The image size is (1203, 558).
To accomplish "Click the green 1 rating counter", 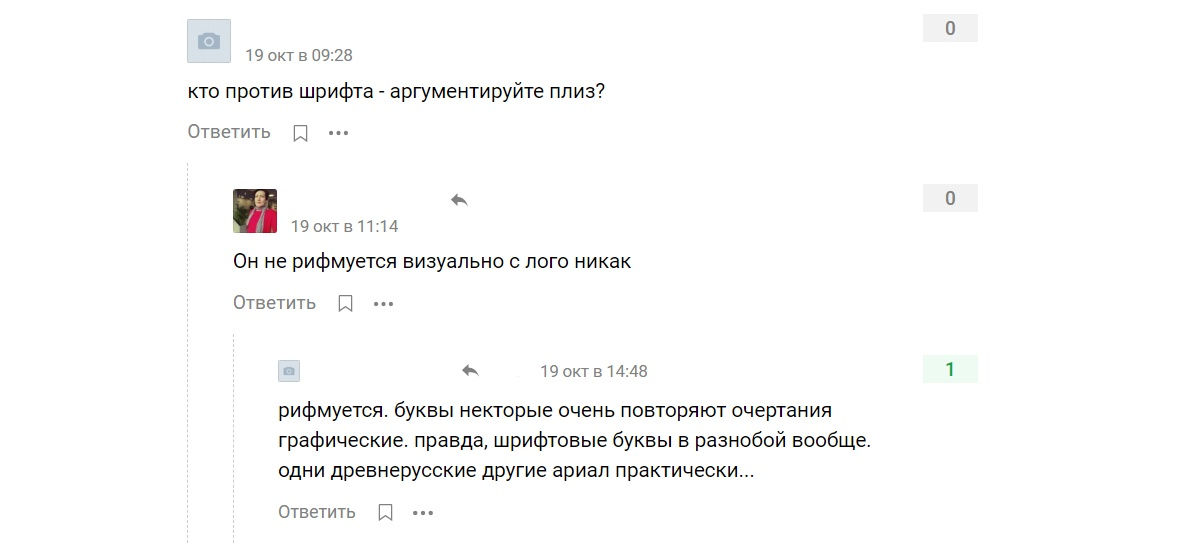I will click(x=950, y=370).
